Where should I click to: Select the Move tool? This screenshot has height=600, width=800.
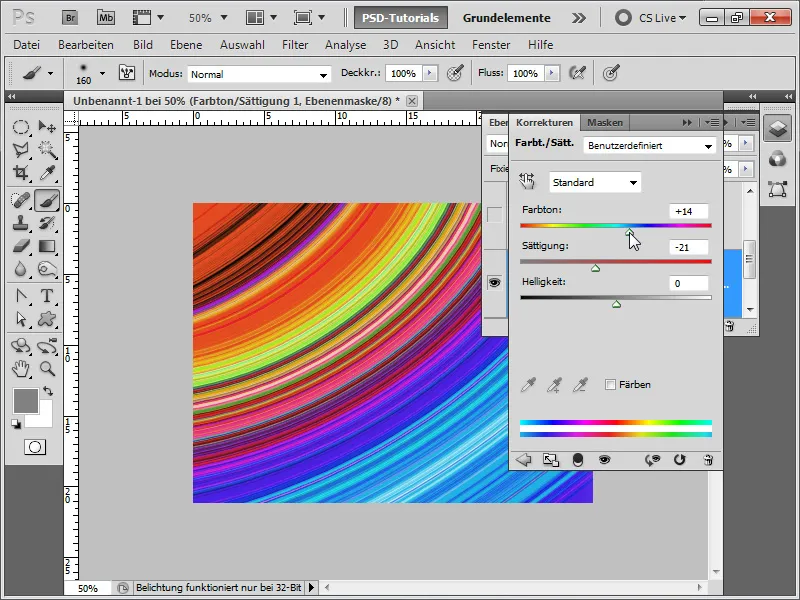click(x=47, y=127)
